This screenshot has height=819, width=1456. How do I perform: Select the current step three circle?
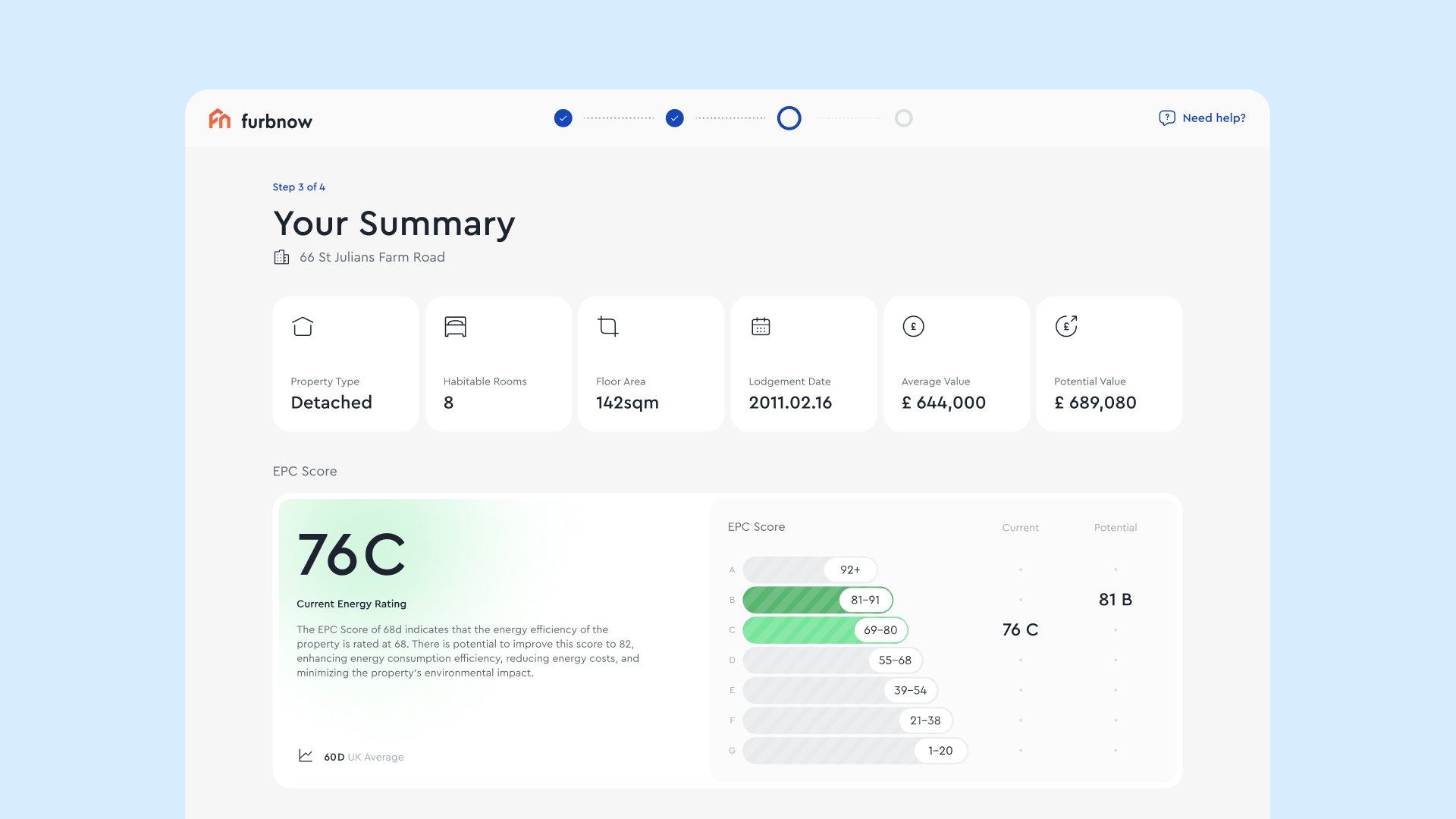click(789, 118)
